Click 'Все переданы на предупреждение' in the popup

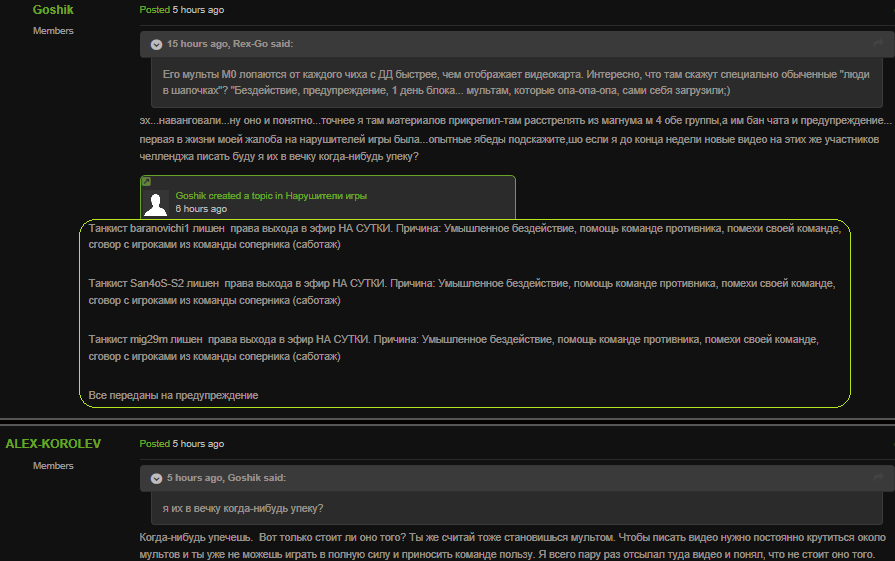coord(173,396)
